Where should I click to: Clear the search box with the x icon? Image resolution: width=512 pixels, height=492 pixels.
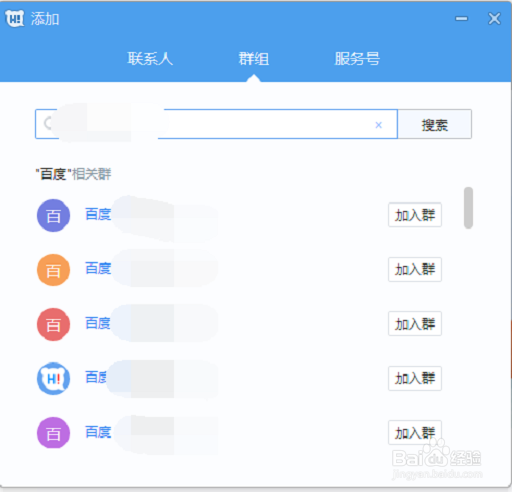point(378,125)
